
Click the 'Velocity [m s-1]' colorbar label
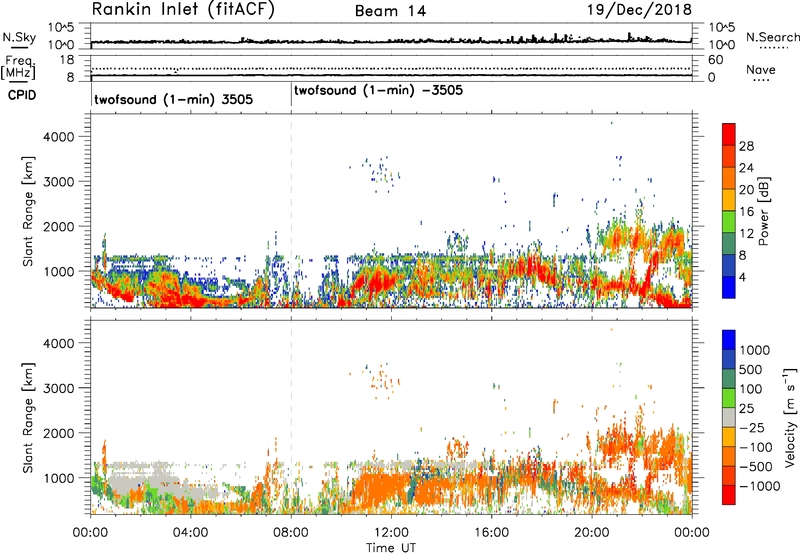790,417
